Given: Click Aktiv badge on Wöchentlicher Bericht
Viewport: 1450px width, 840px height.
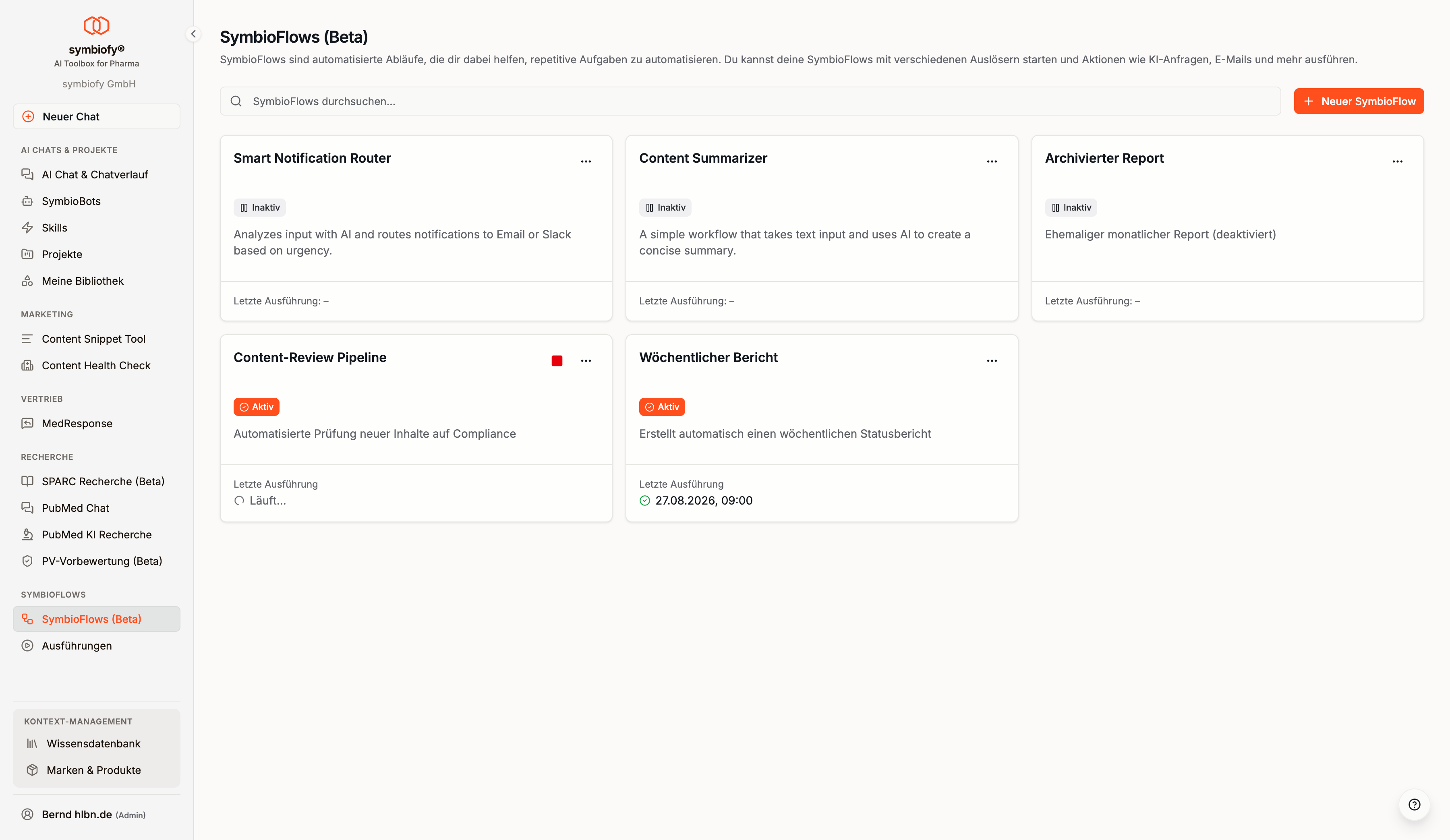Looking at the screenshot, I should click(662, 407).
